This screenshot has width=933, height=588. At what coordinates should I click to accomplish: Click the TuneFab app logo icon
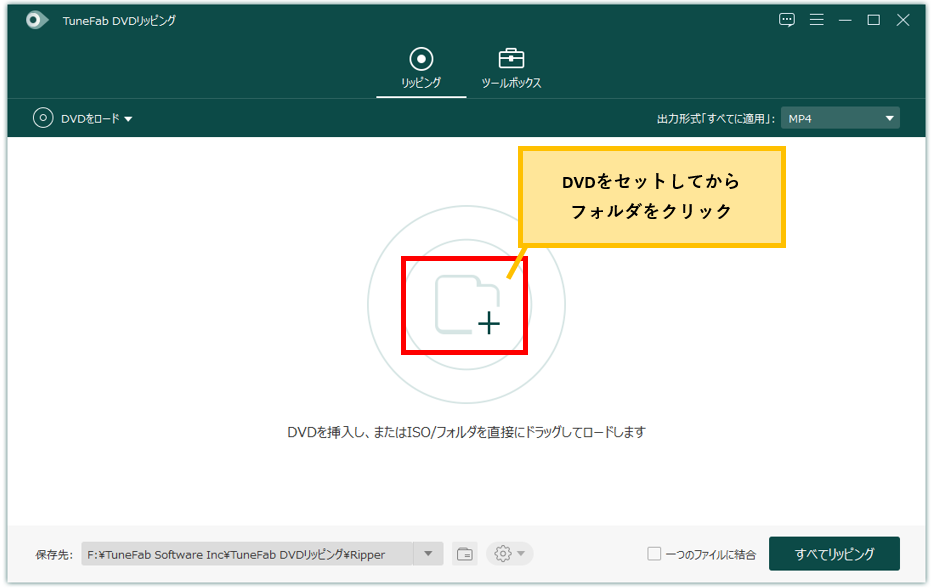coord(37,20)
